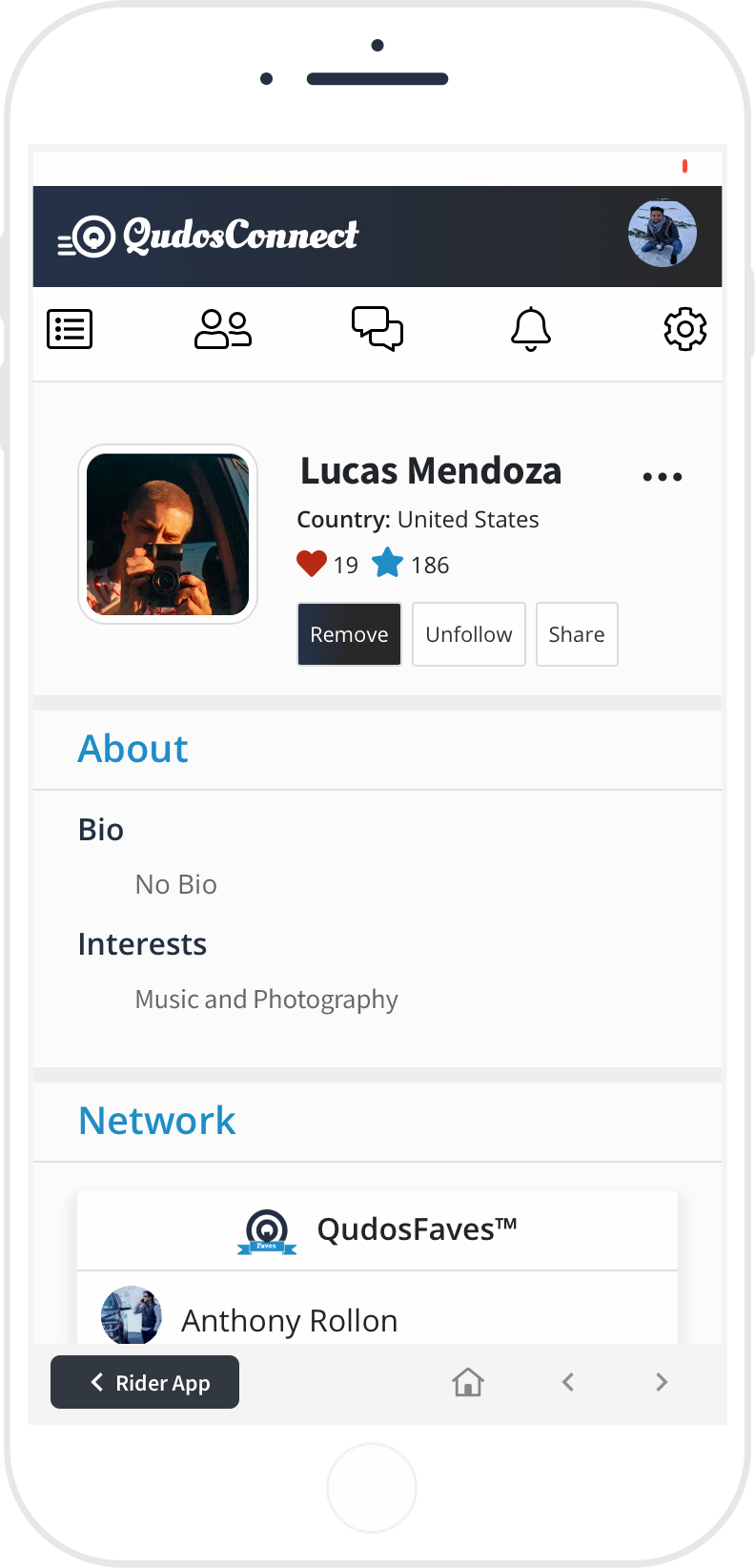755x1568 pixels.
Task: Open the notifications bell
Action: coord(531,330)
